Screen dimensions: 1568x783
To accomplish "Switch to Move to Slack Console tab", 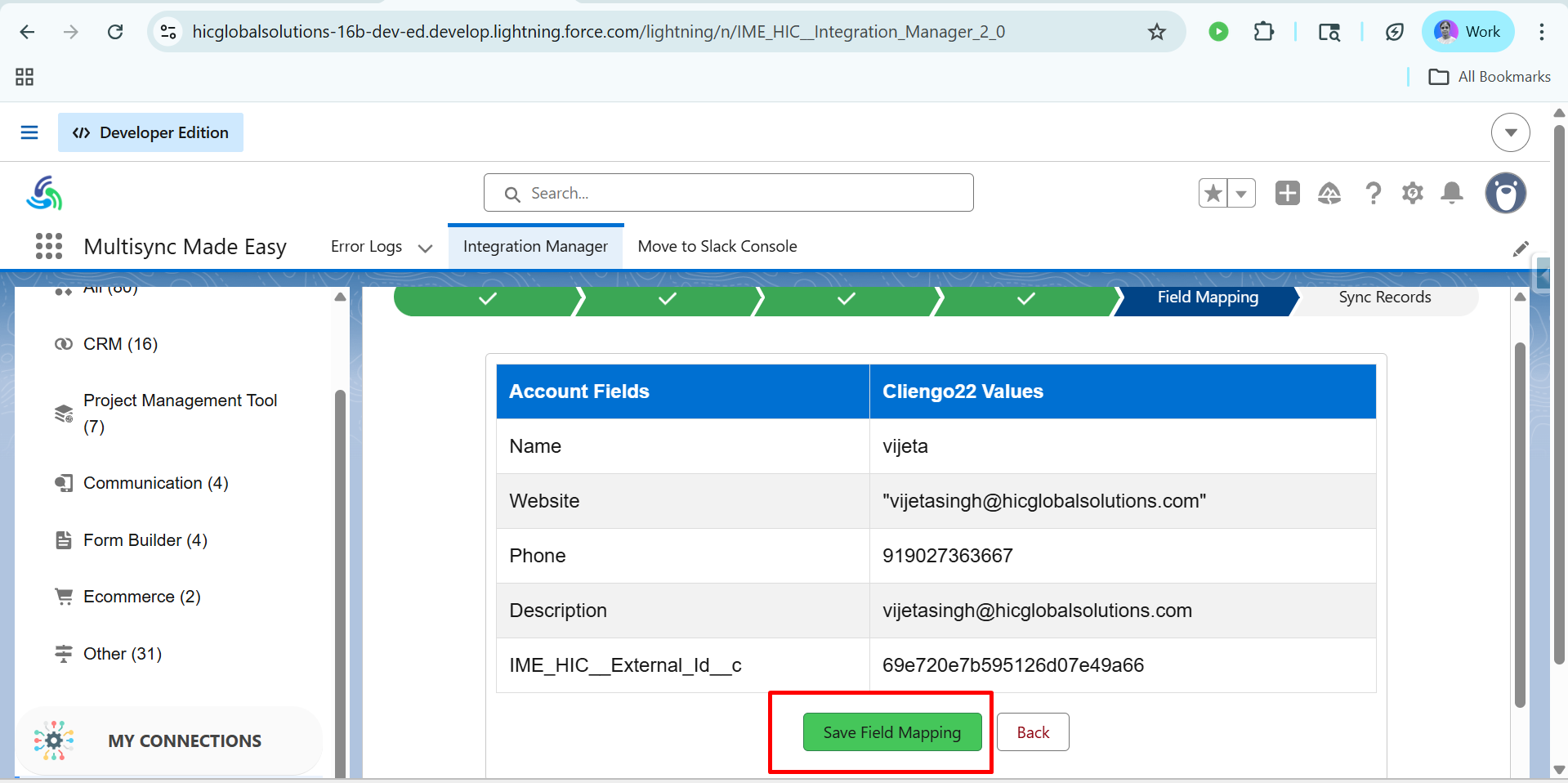I will click(x=717, y=246).
